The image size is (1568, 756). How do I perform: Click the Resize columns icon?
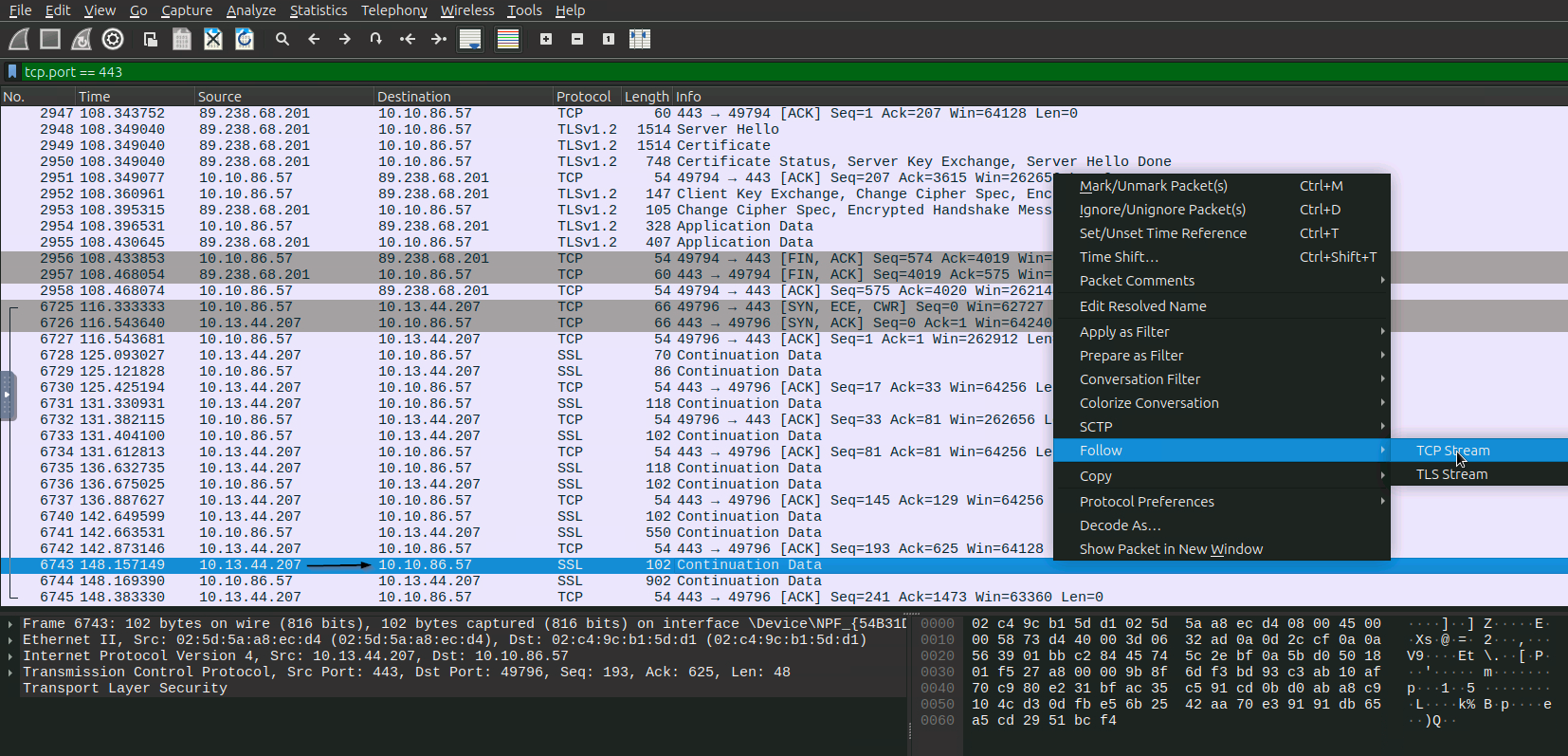(x=640, y=39)
